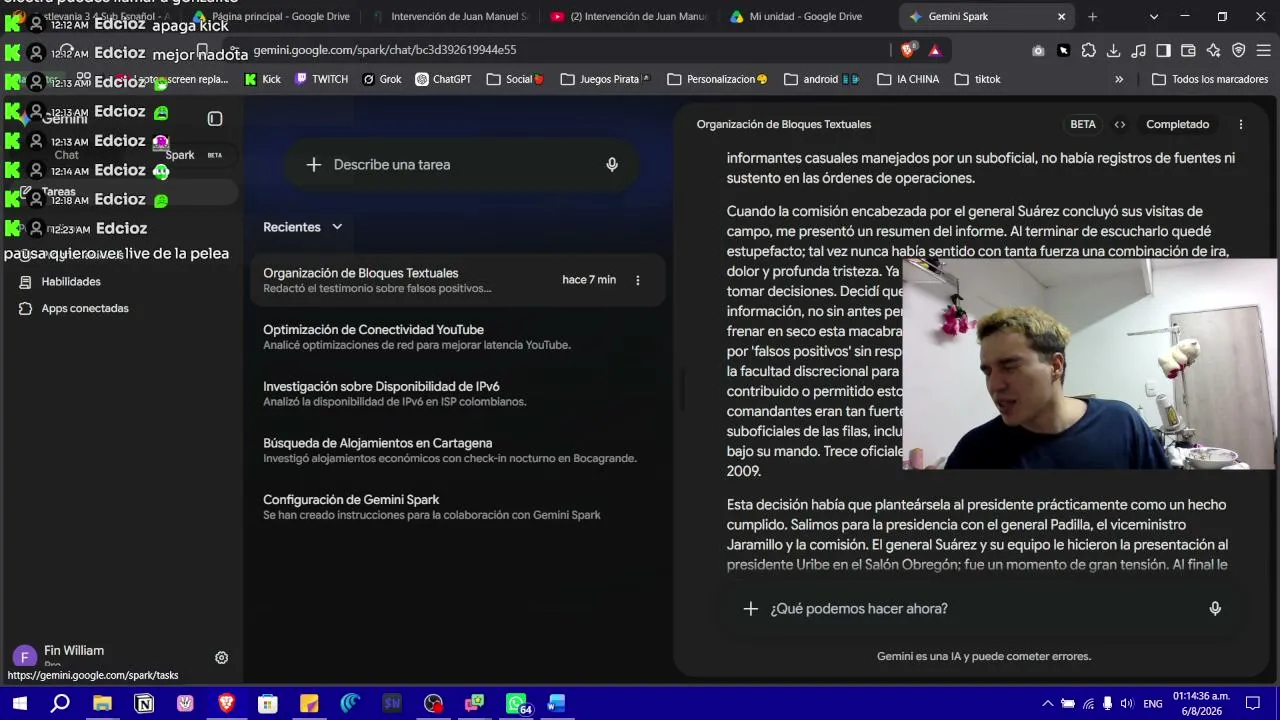Open browser downloads
The image size is (1280, 720).
coord(1113,50)
